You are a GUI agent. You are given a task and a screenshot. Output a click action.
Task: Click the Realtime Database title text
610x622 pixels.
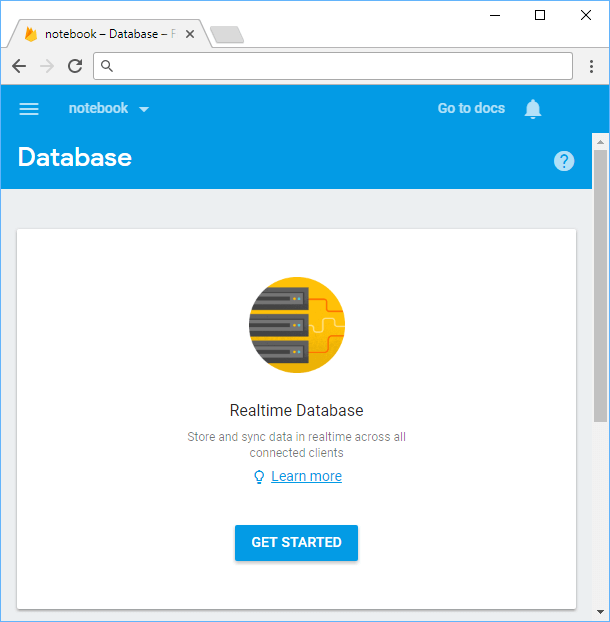(x=296, y=410)
